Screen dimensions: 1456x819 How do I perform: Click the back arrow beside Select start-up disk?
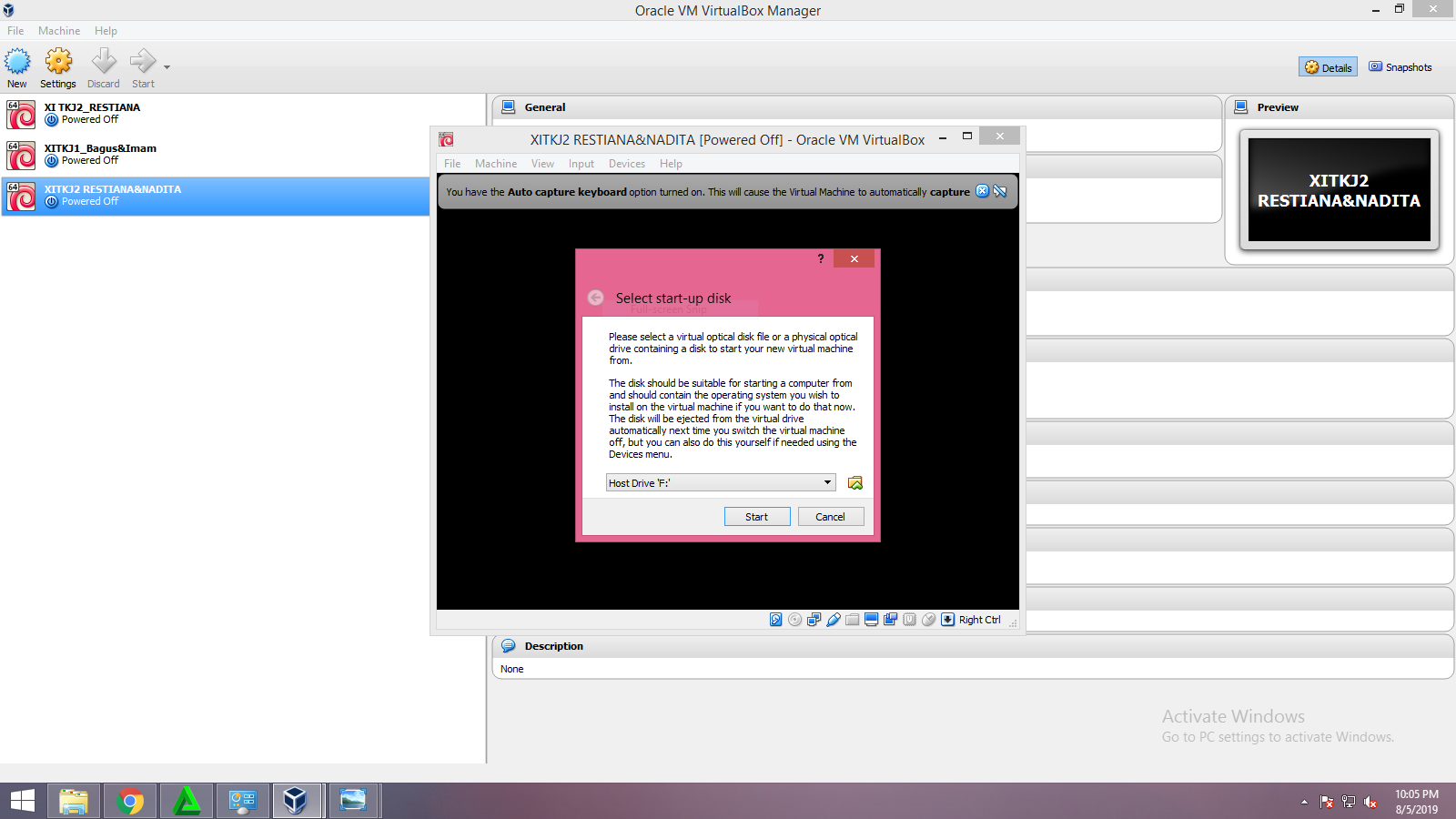(x=596, y=298)
